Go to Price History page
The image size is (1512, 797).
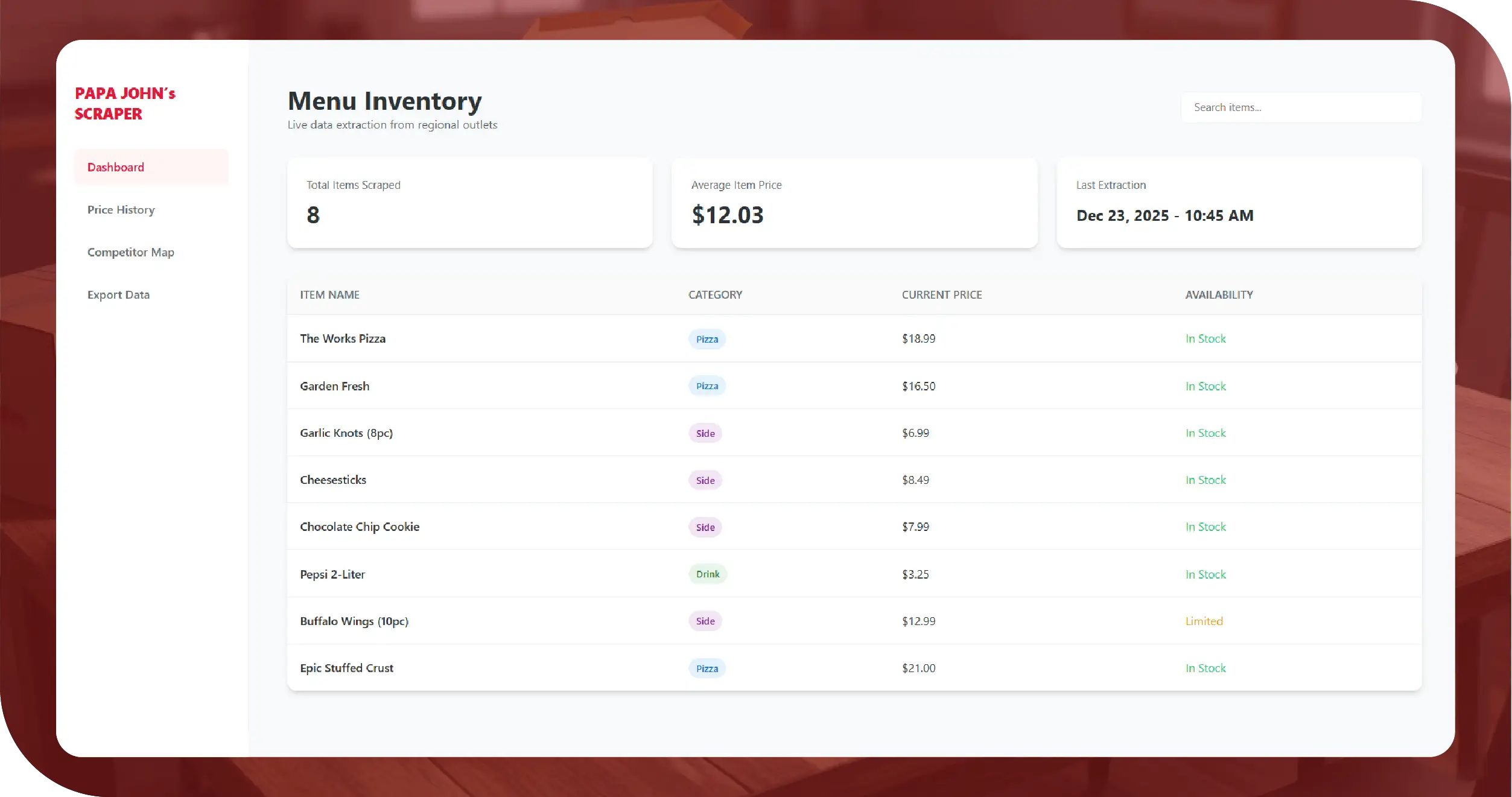click(121, 210)
